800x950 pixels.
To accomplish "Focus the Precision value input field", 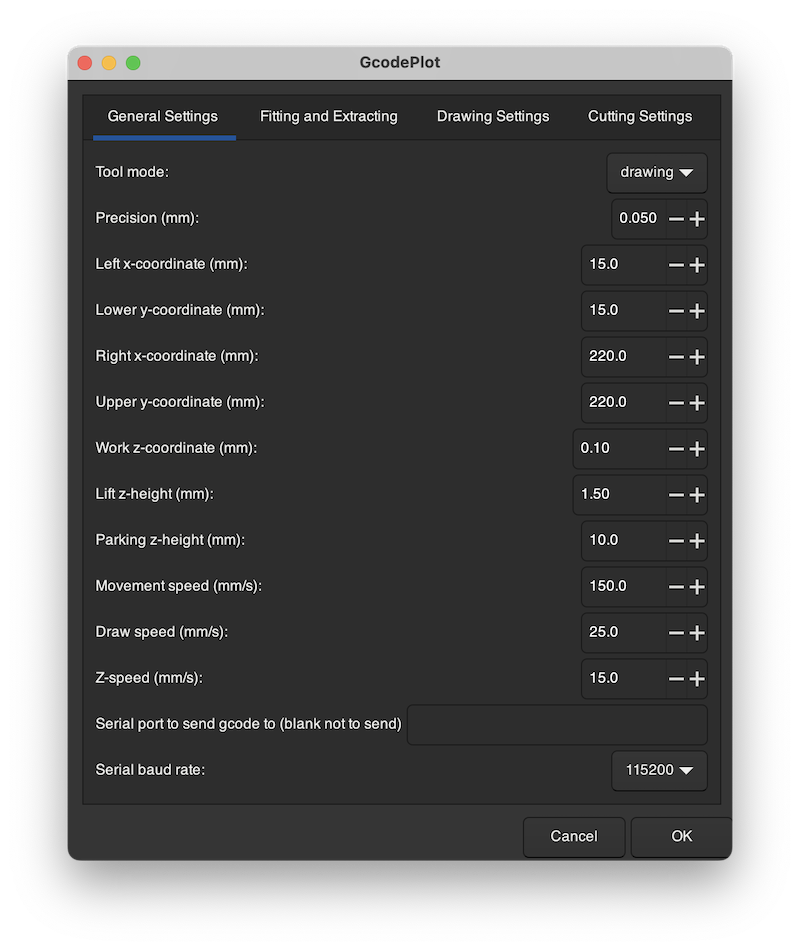I will coord(638,219).
